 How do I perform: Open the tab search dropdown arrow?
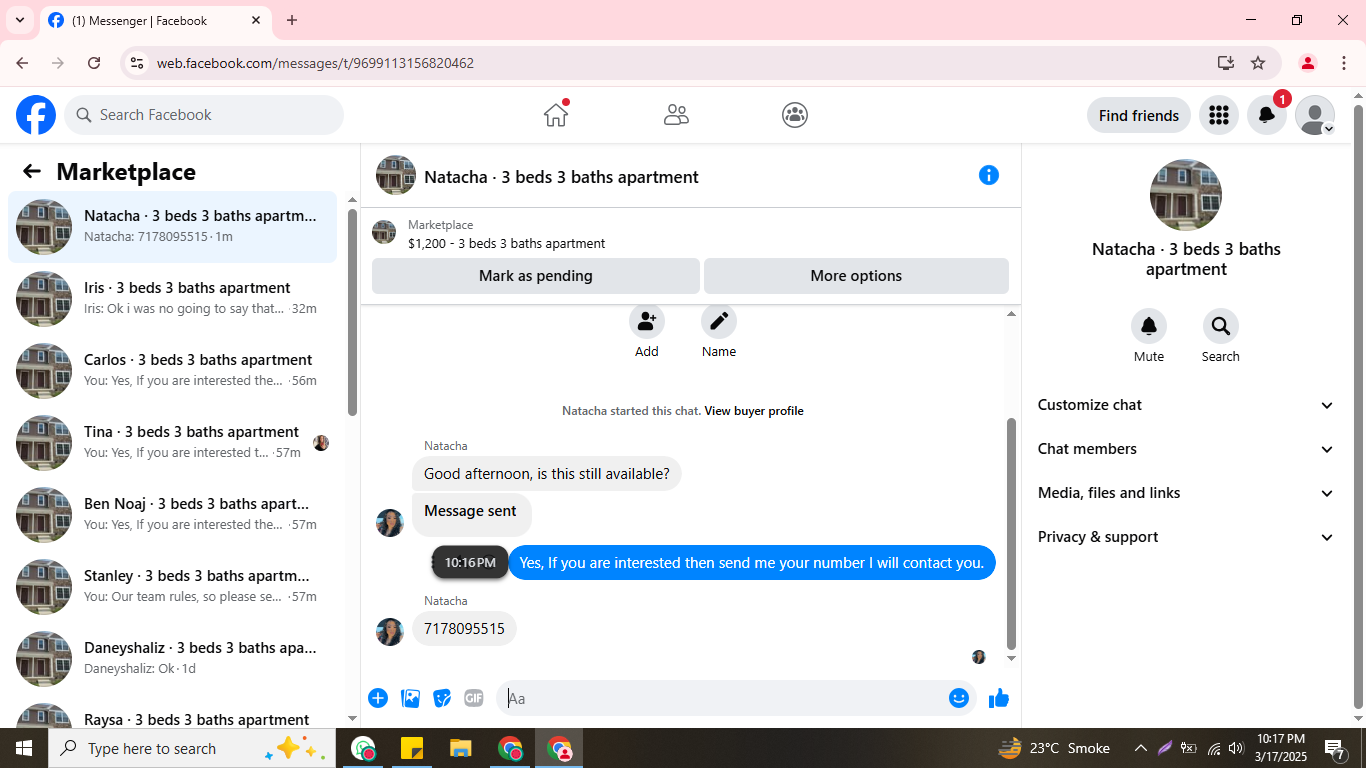[19, 20]
